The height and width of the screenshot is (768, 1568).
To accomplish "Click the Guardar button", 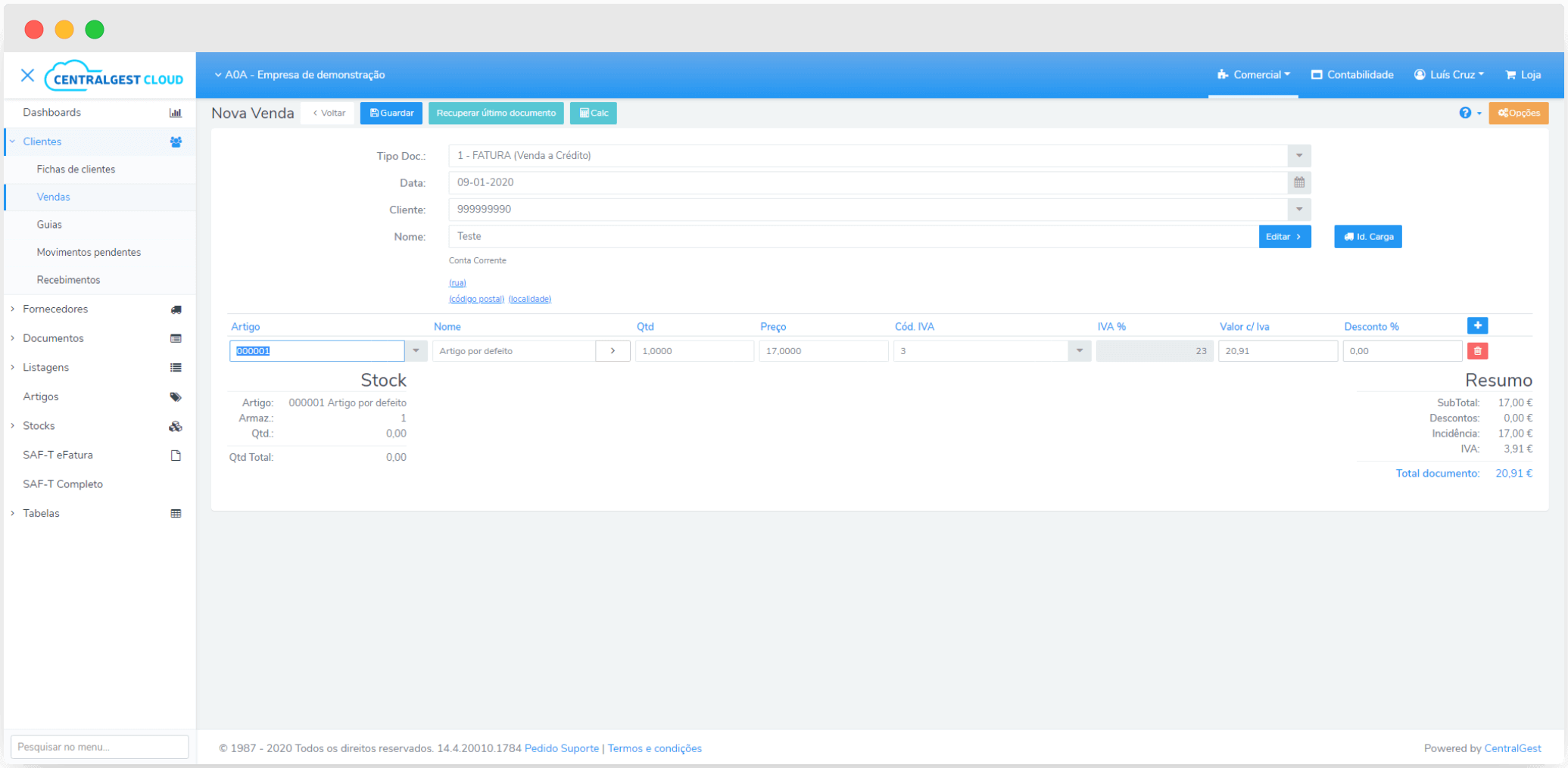I will point(391,113).
